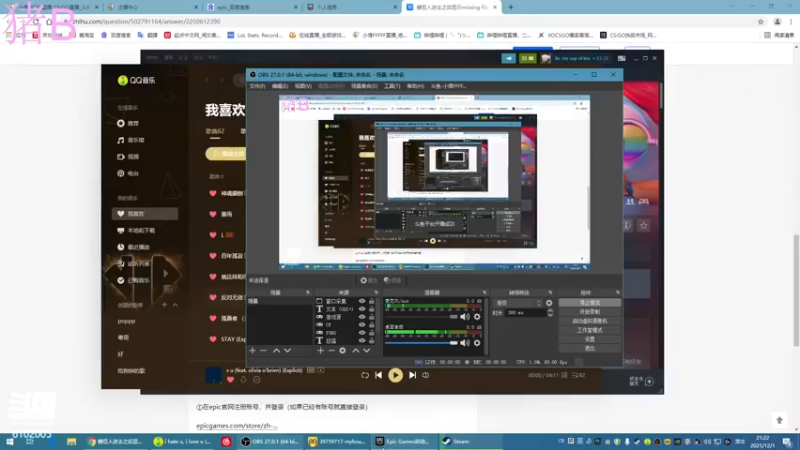Toggle visibility of PUBG source

(x=362, y=333)
